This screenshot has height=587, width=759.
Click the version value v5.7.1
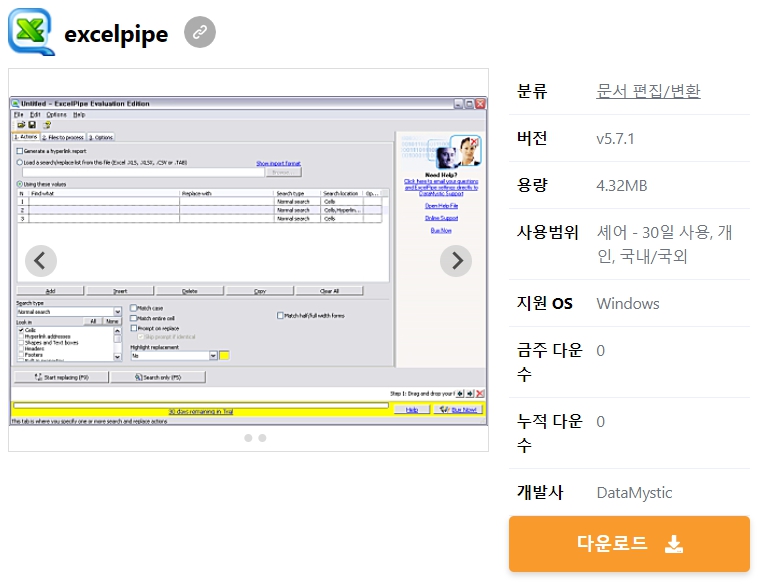point(615,139)
